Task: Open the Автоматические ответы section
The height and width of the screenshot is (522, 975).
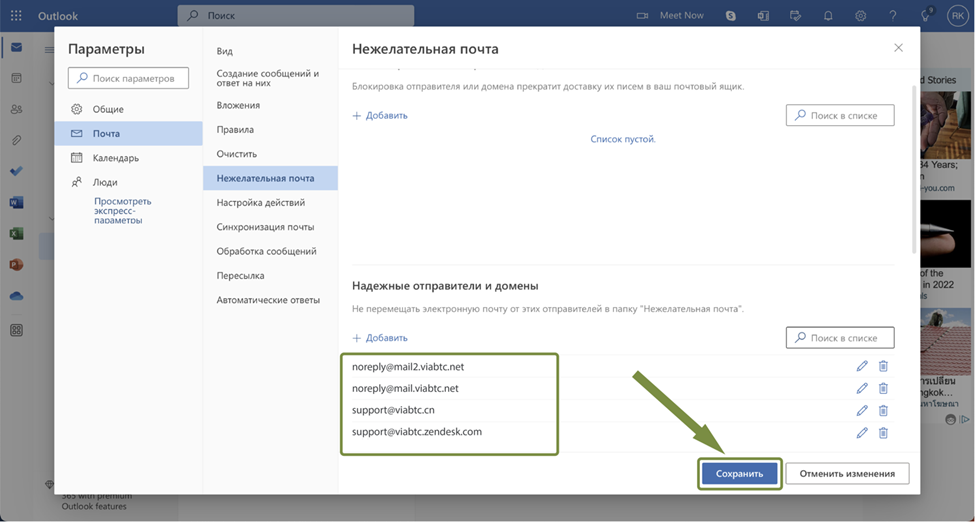Action: click(270, 299)
